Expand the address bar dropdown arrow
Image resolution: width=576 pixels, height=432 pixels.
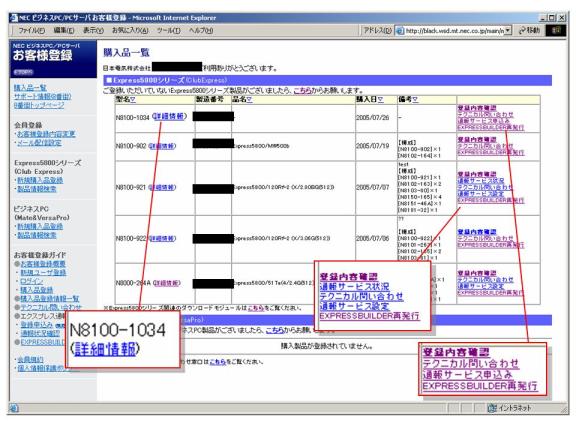[507, 30]
